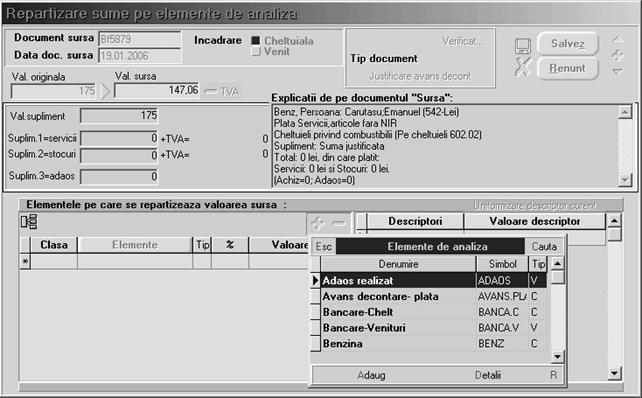Click the Val. originala field

tap(54, 91)
